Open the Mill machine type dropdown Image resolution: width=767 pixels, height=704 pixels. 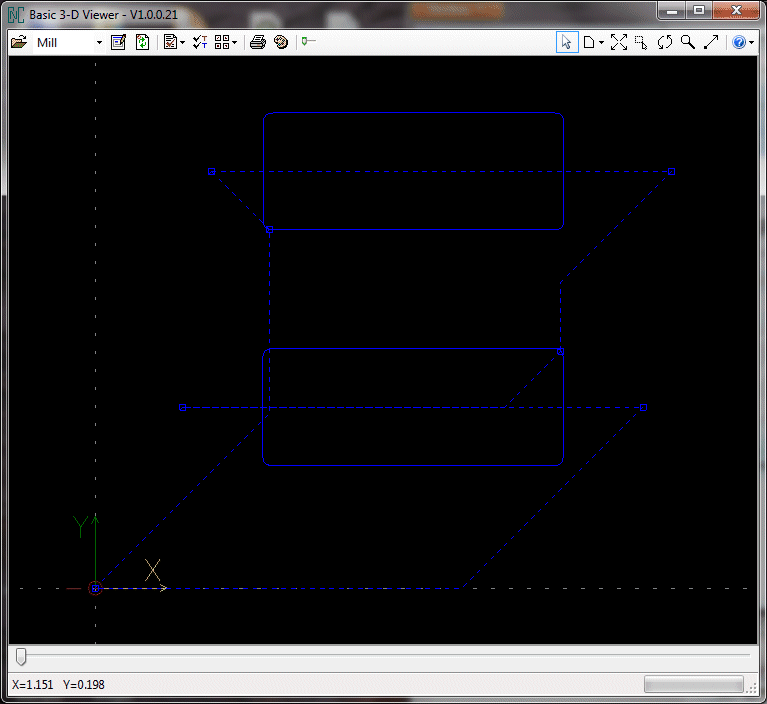coord(99,43)
